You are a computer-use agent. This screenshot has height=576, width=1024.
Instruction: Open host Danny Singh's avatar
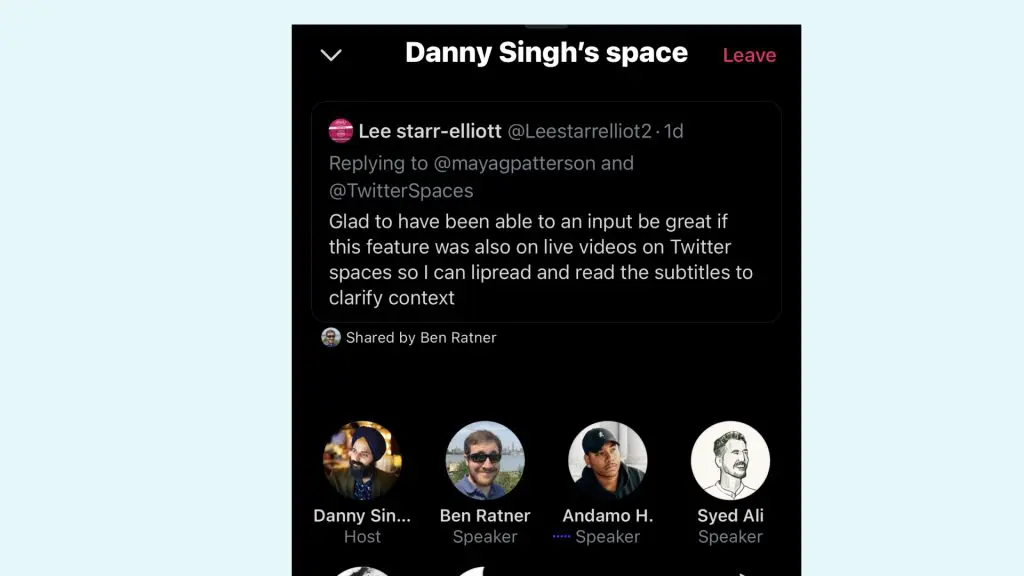click(362, 460)
